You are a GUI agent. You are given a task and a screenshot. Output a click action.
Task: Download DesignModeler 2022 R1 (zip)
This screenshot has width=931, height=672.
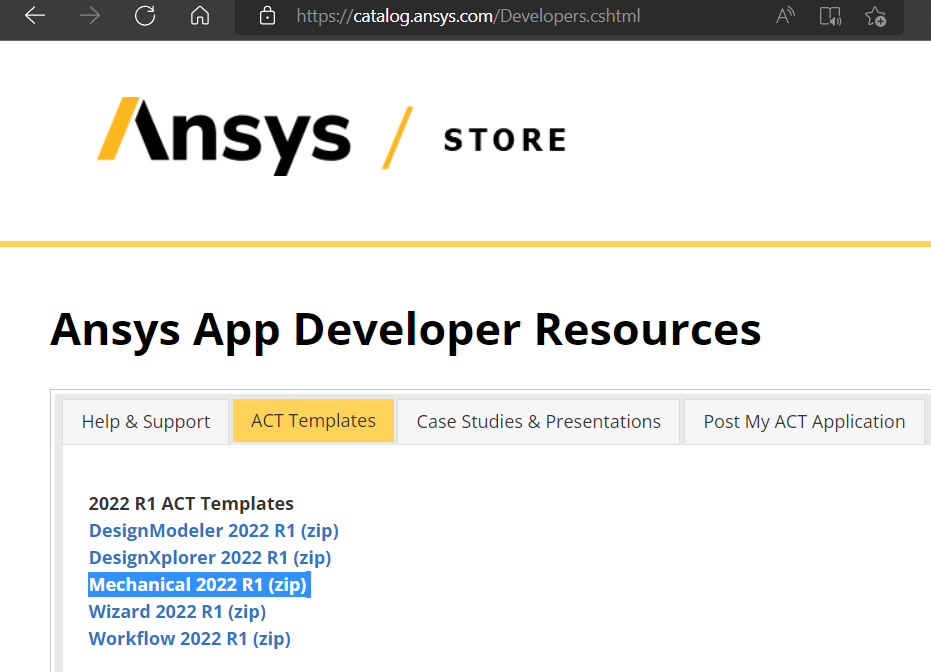click(x=214, y=530)
